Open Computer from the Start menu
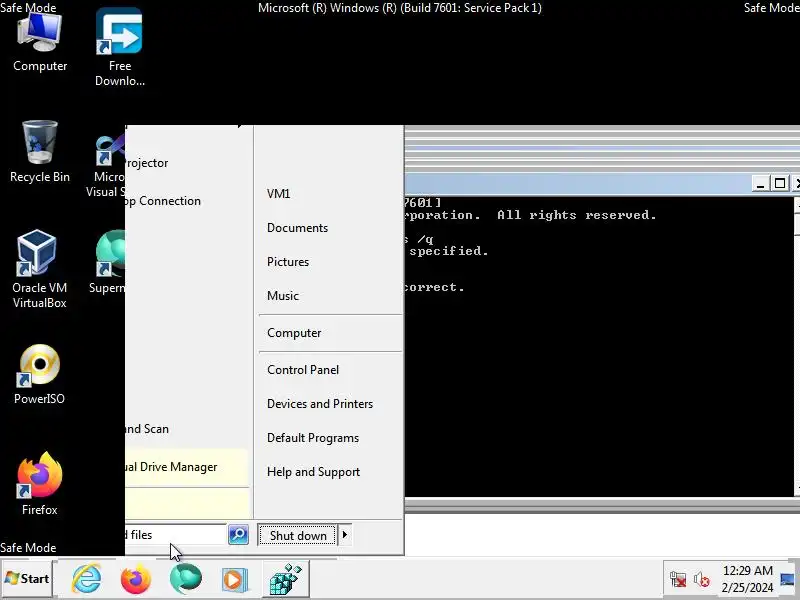This screenshot has height=600, width=800. pyautogui.click(x=294, y=333)
